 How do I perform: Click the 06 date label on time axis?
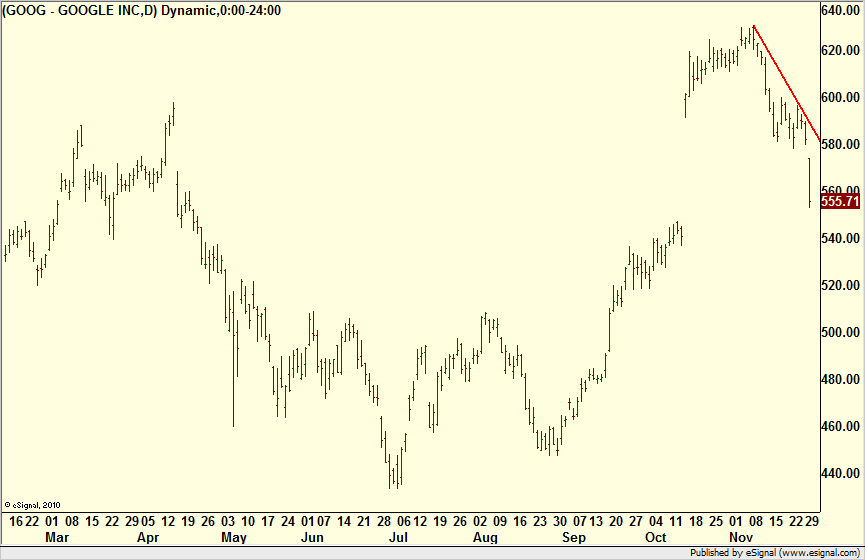click(404, 521)
